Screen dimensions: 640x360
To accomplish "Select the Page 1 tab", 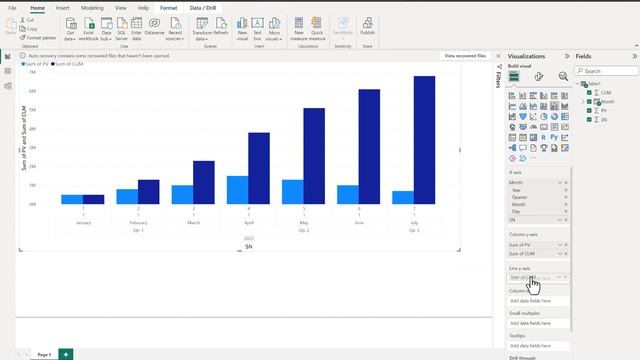I will [x=44, y=355].
